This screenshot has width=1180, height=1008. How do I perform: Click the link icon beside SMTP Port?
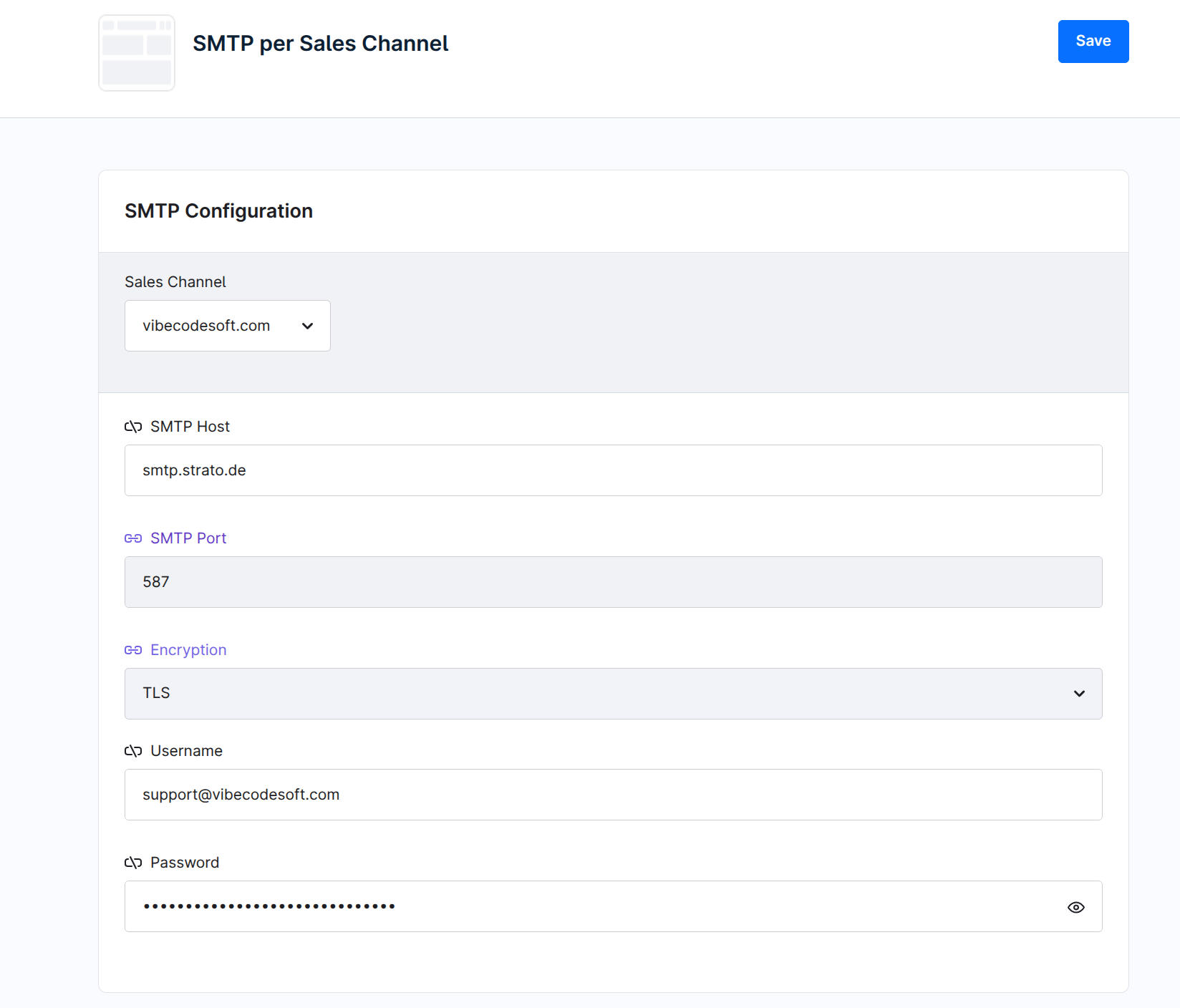133,538
